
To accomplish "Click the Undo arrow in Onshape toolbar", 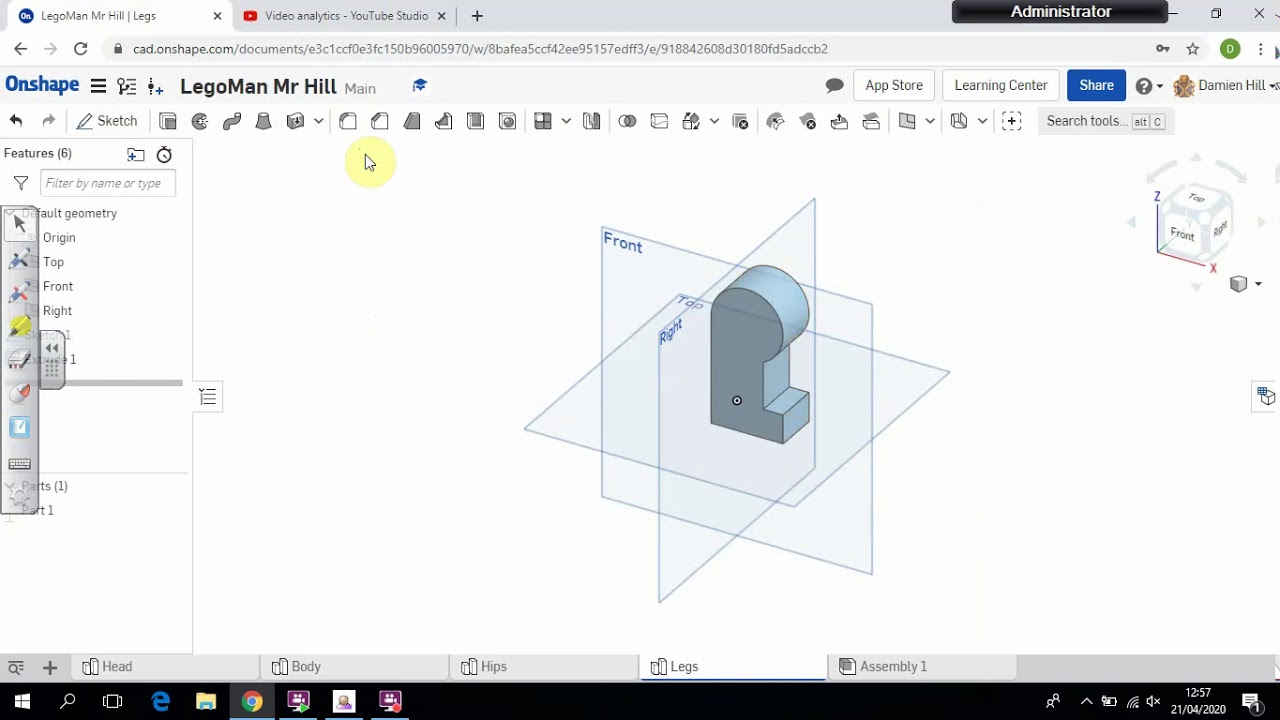I will point(16,121).
